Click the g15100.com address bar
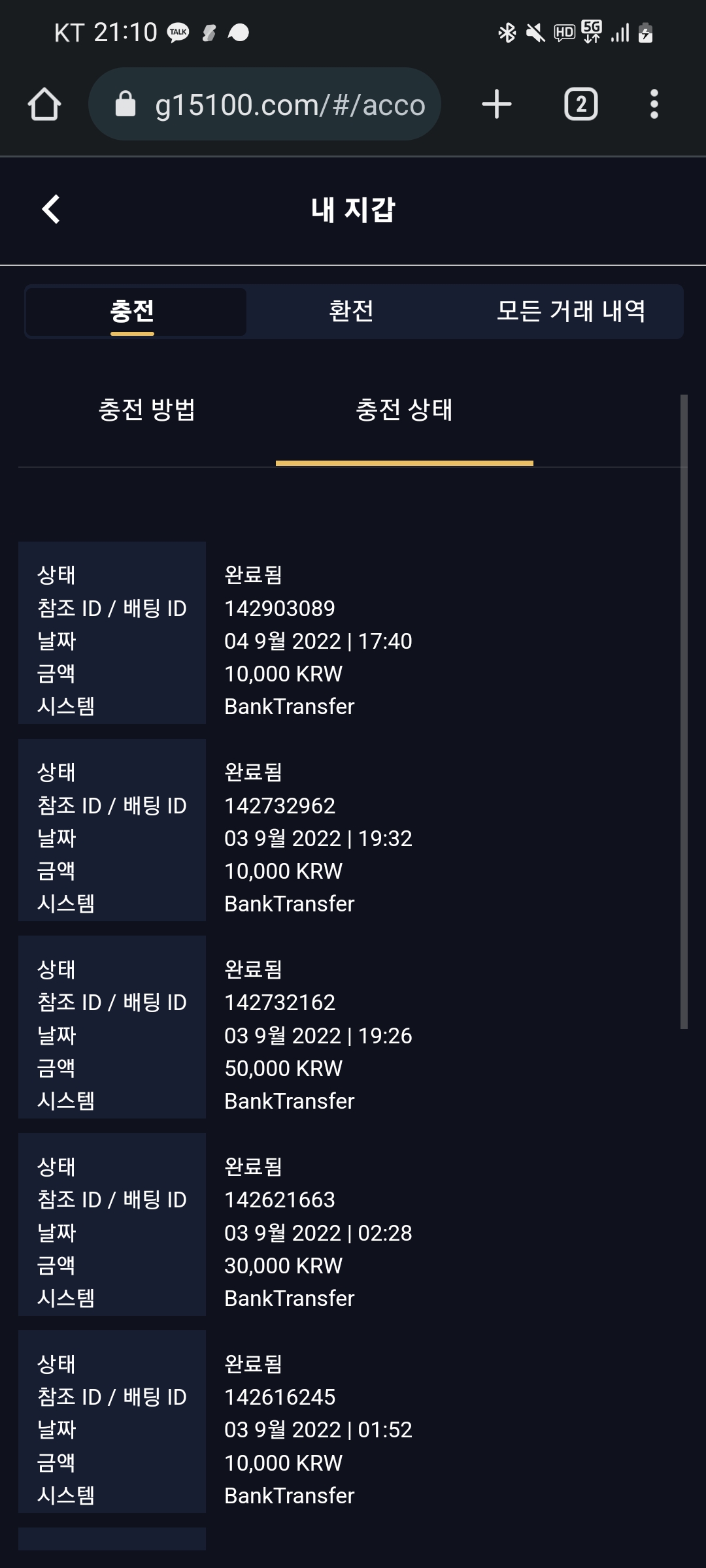This screenshot has width=706, height=1568. pyautogui.click(x=265, y=105)
